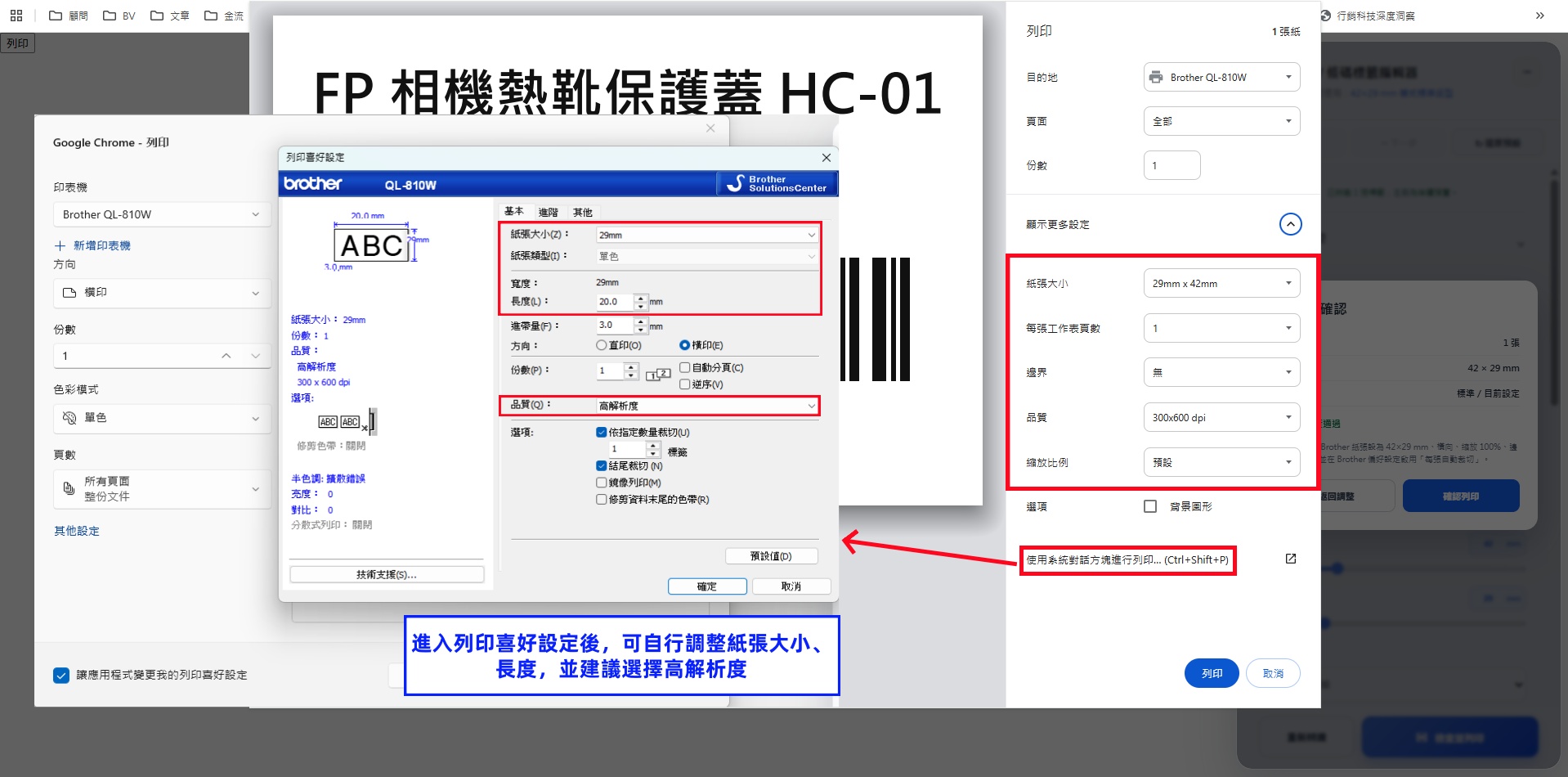The image size is (1568, 777).
Task: Switch to 其他 tab
Action: 583,212
